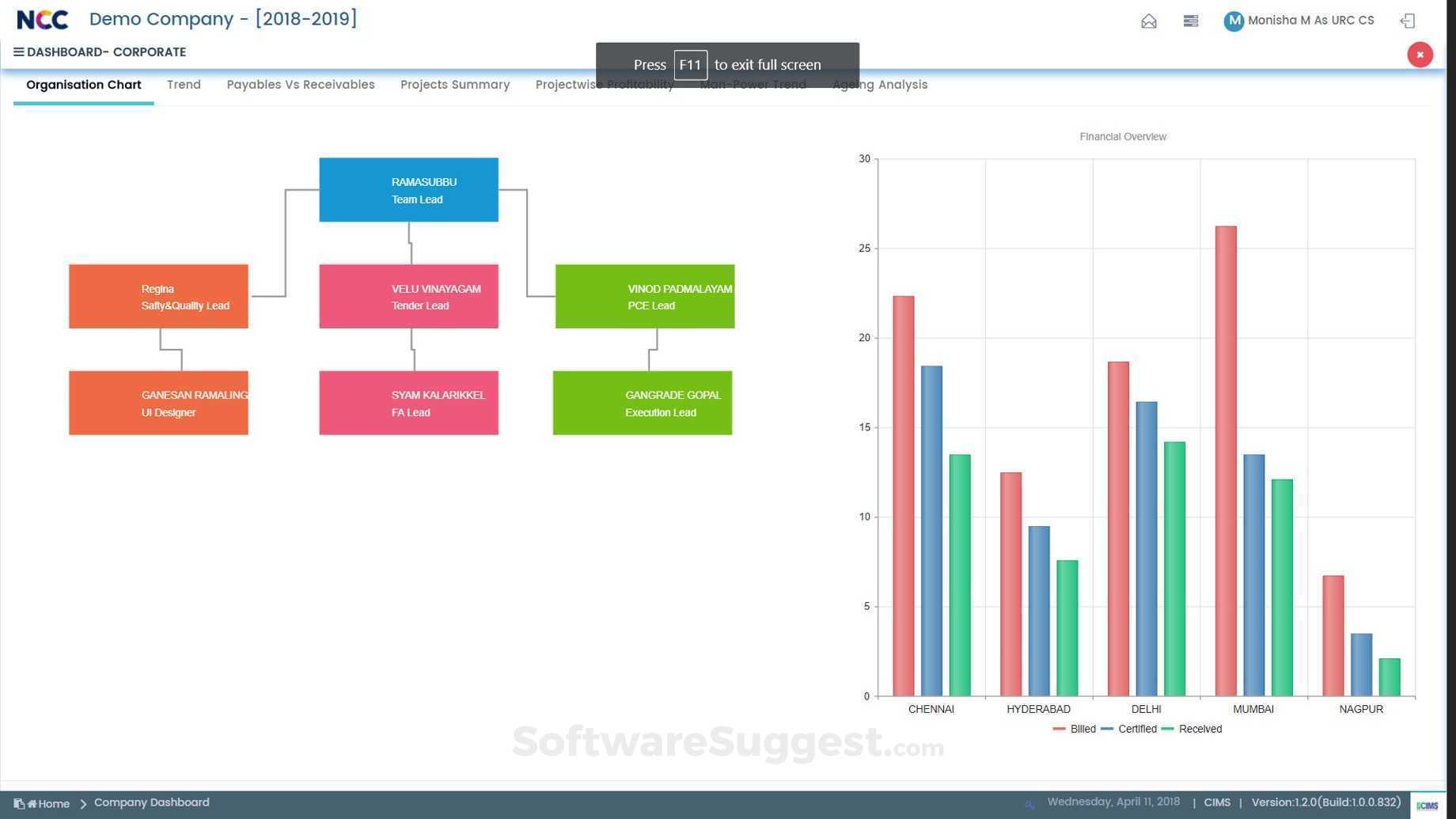Click the Delhi Received bar
The image size is (1456, 819).
[1175, 569]
